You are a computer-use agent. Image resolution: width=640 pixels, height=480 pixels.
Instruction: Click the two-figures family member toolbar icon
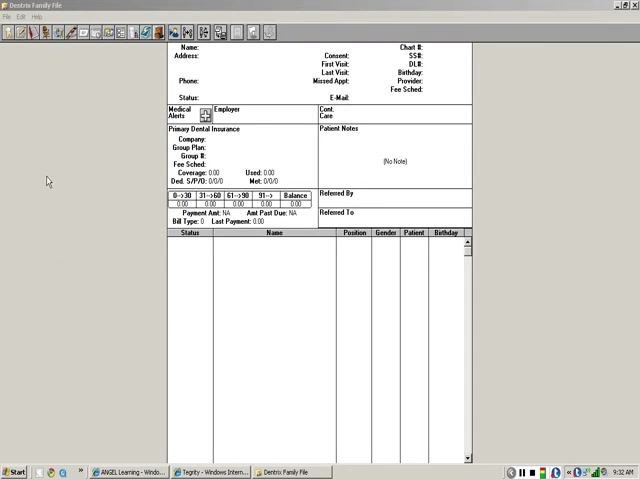tap(188, 32)
